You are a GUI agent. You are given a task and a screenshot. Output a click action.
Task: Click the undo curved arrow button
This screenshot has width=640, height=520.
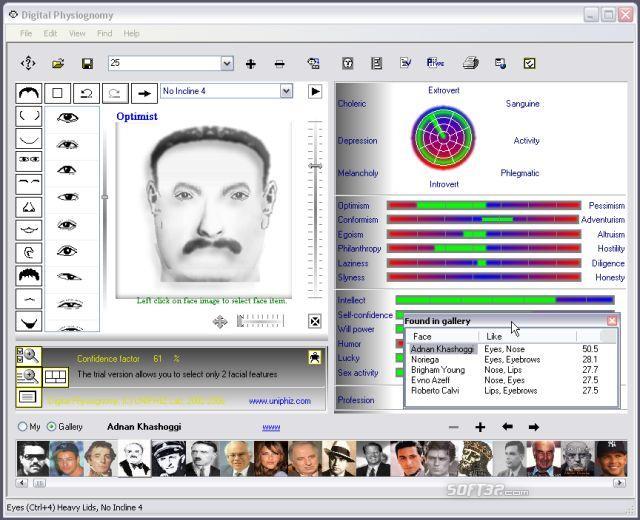click(x=86, y=93)
